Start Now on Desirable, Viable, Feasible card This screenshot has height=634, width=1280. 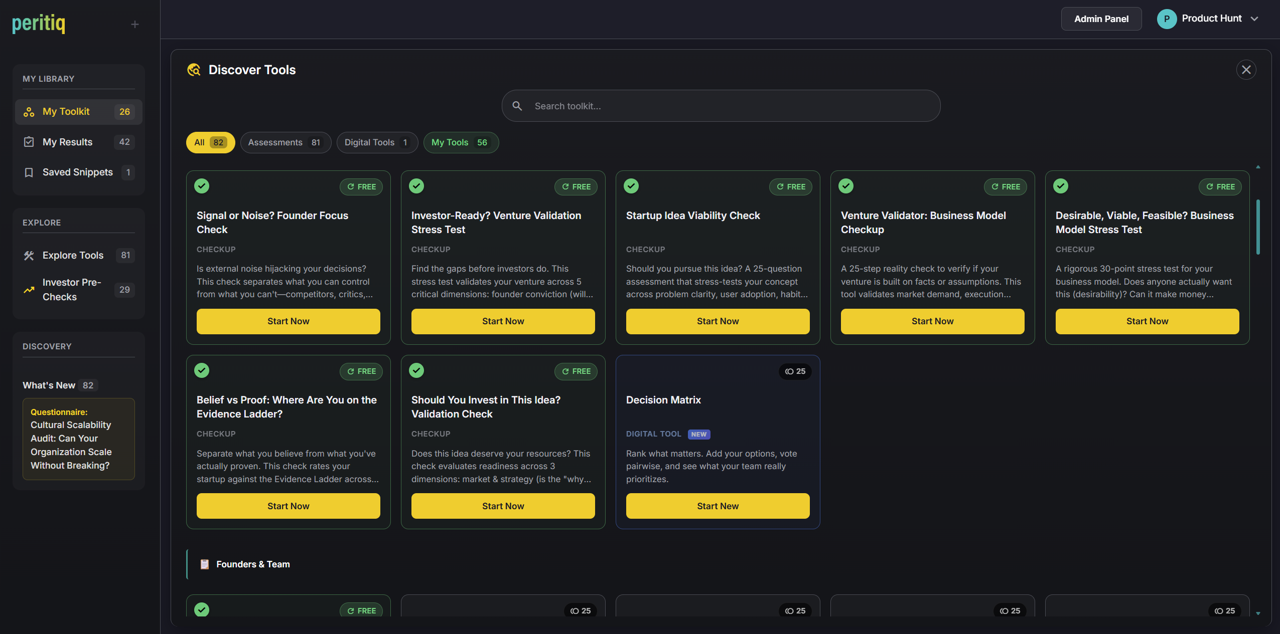1147,321
